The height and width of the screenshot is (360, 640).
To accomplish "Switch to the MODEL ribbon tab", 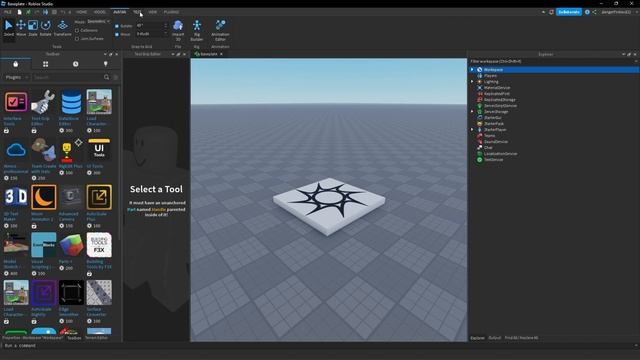I will click(x=100, y=12).
